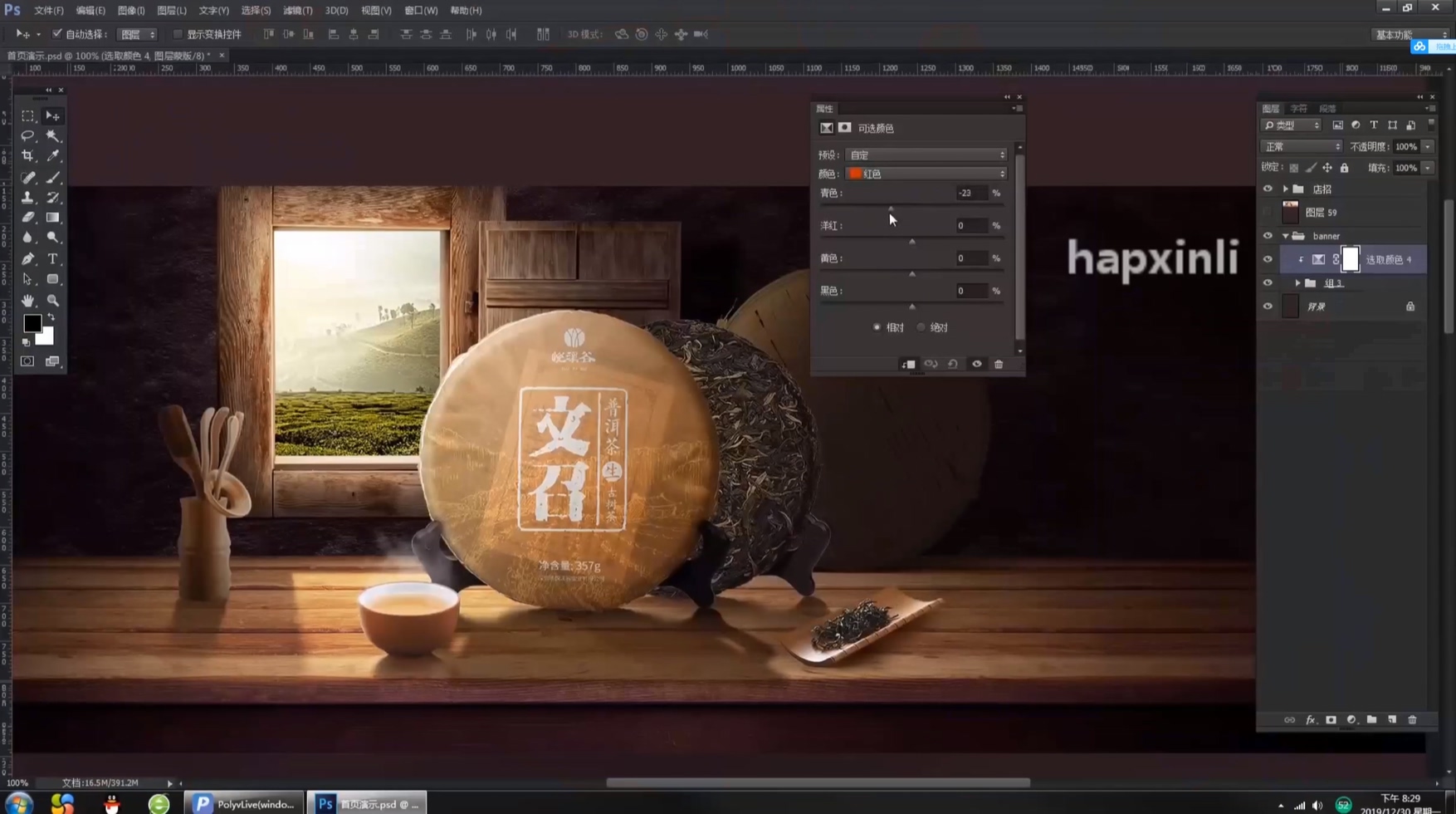Open the blend mode 正常 dropdown

coord(1300,146)
